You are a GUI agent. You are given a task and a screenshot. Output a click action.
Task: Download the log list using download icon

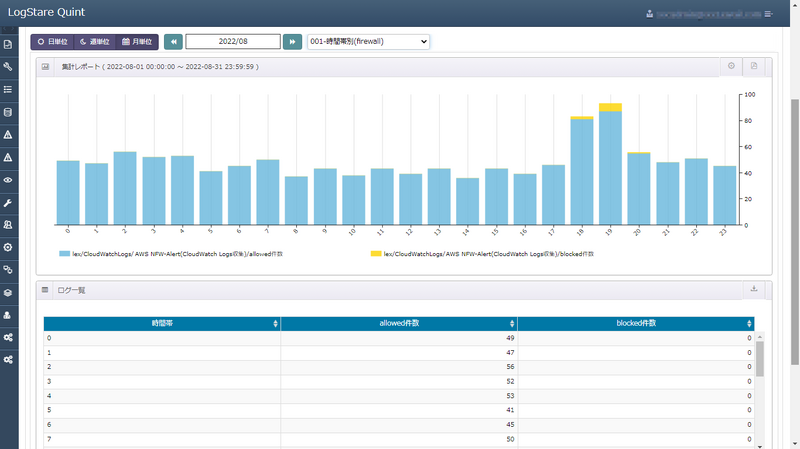(x=754, y=290)
